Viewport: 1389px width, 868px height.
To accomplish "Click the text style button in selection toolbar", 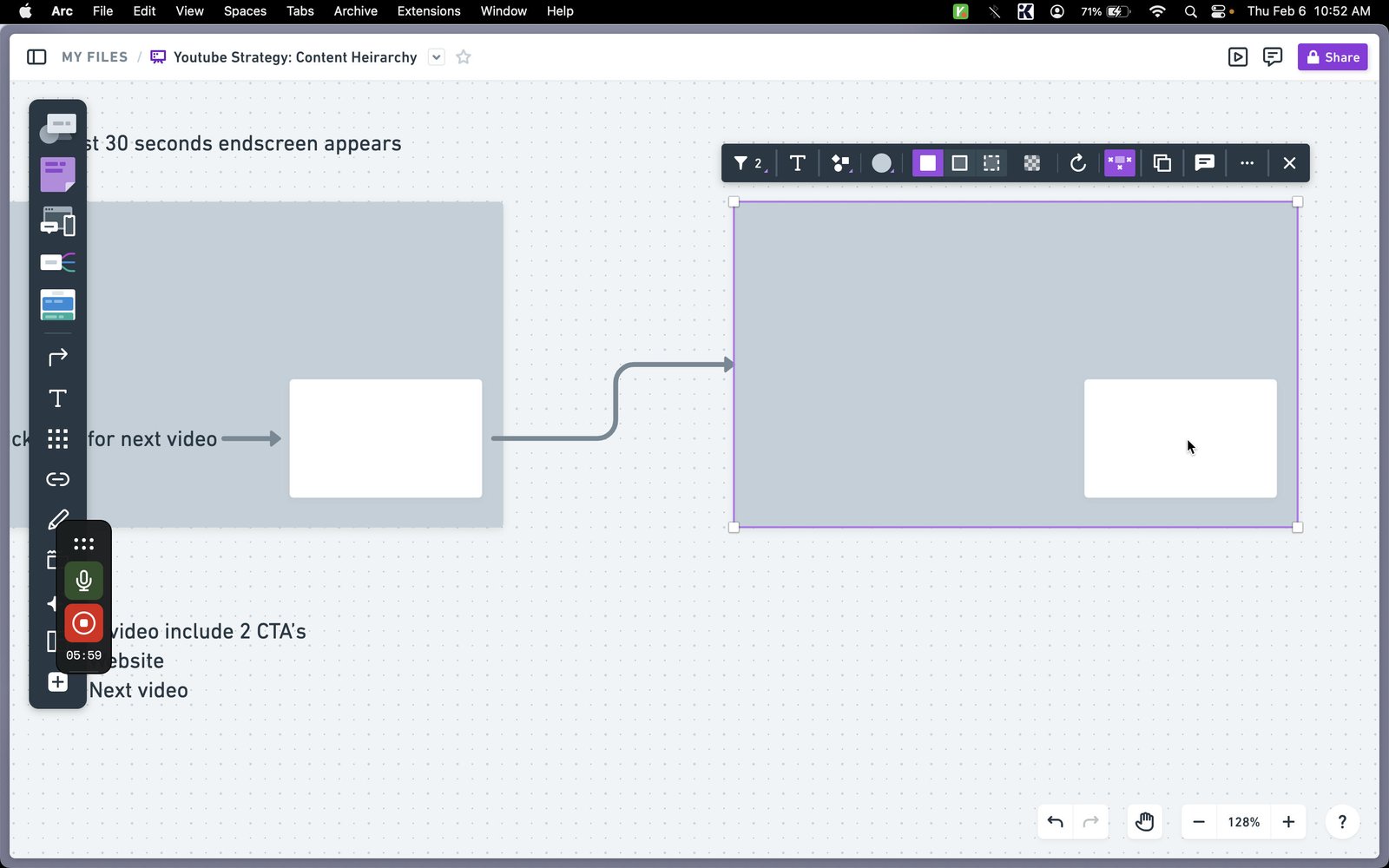I will coord(797,163).
